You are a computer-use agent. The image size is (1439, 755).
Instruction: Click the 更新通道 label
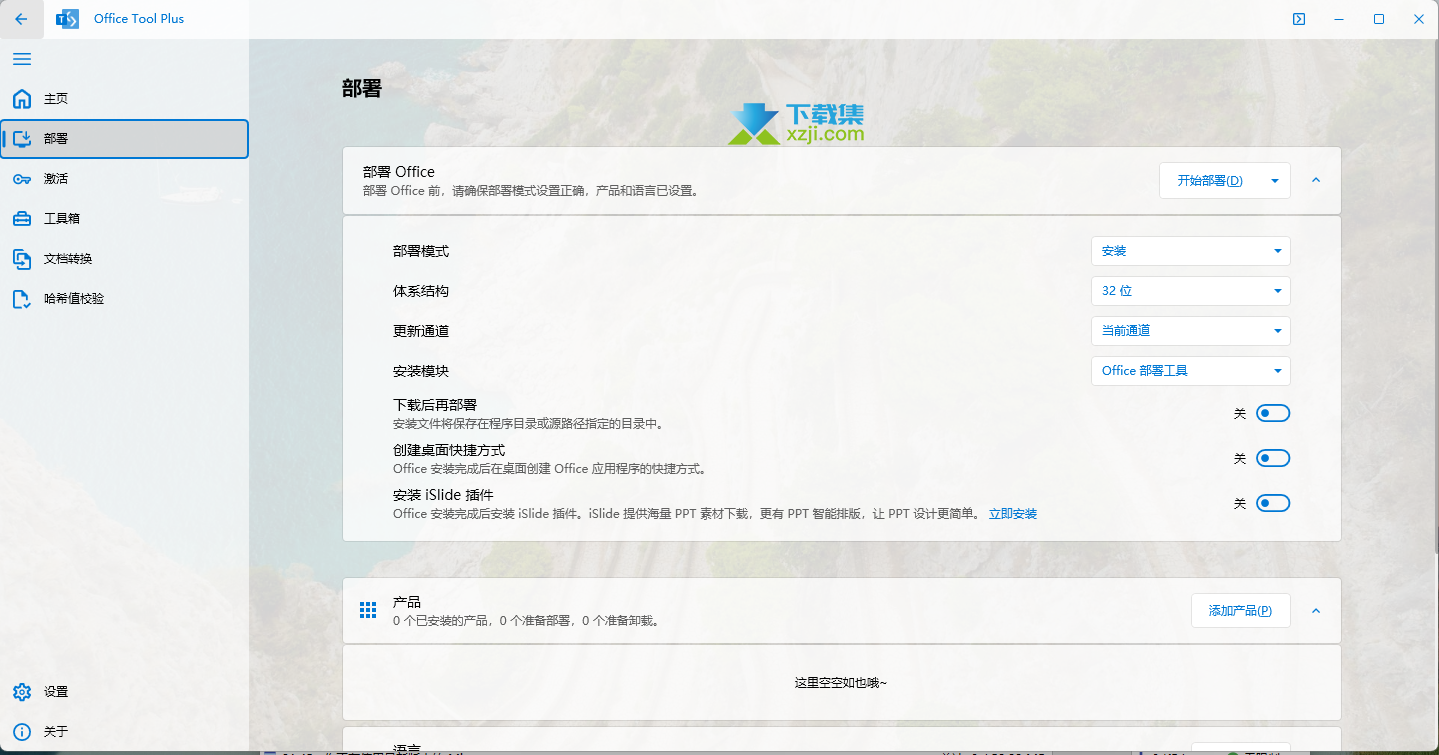(x=421, y=331)
